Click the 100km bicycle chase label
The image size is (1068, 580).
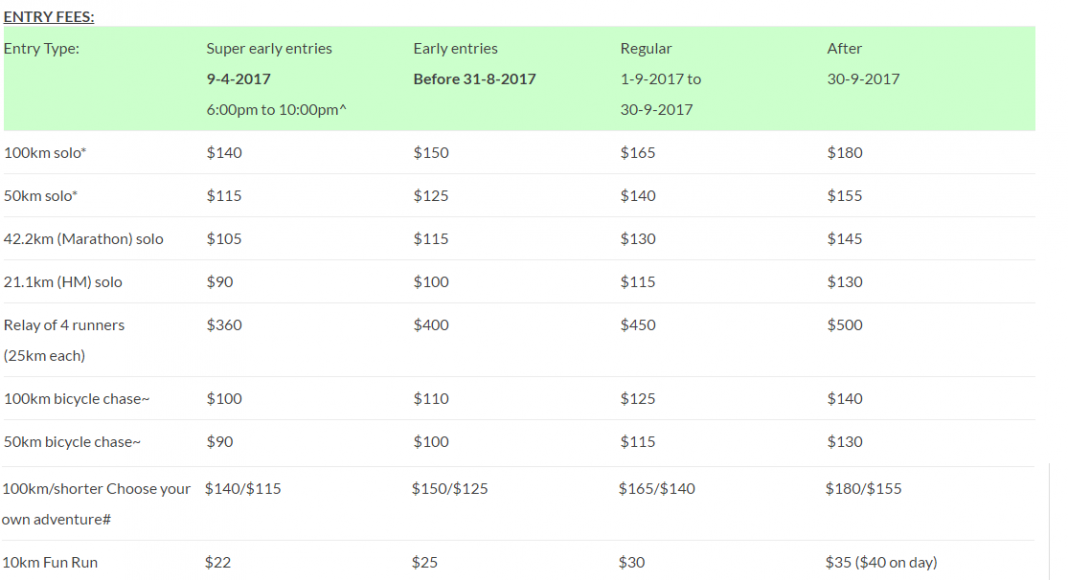click(76, 399)
